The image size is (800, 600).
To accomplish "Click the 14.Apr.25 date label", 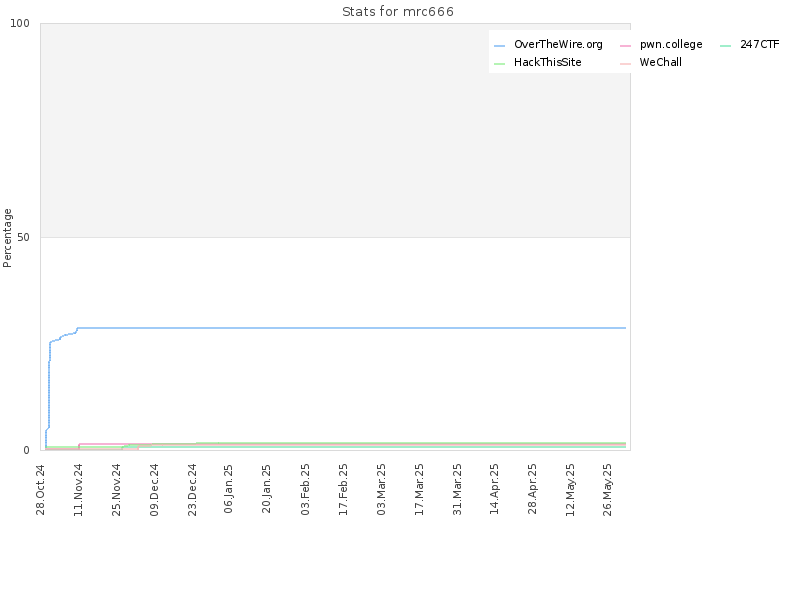I will pyautogui.click(x=494, y=489).
